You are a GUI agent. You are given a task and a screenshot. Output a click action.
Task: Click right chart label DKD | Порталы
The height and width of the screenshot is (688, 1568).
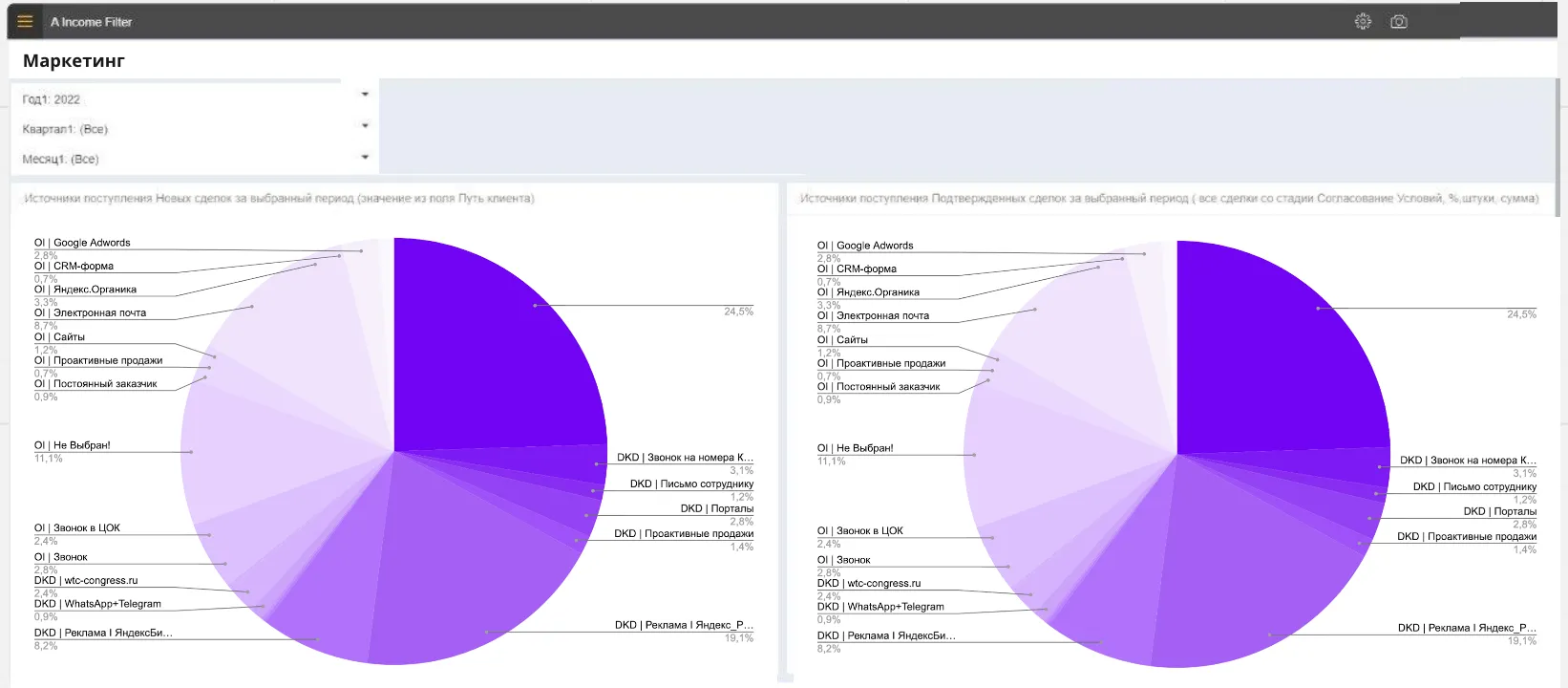click(x=1499, y=512)
